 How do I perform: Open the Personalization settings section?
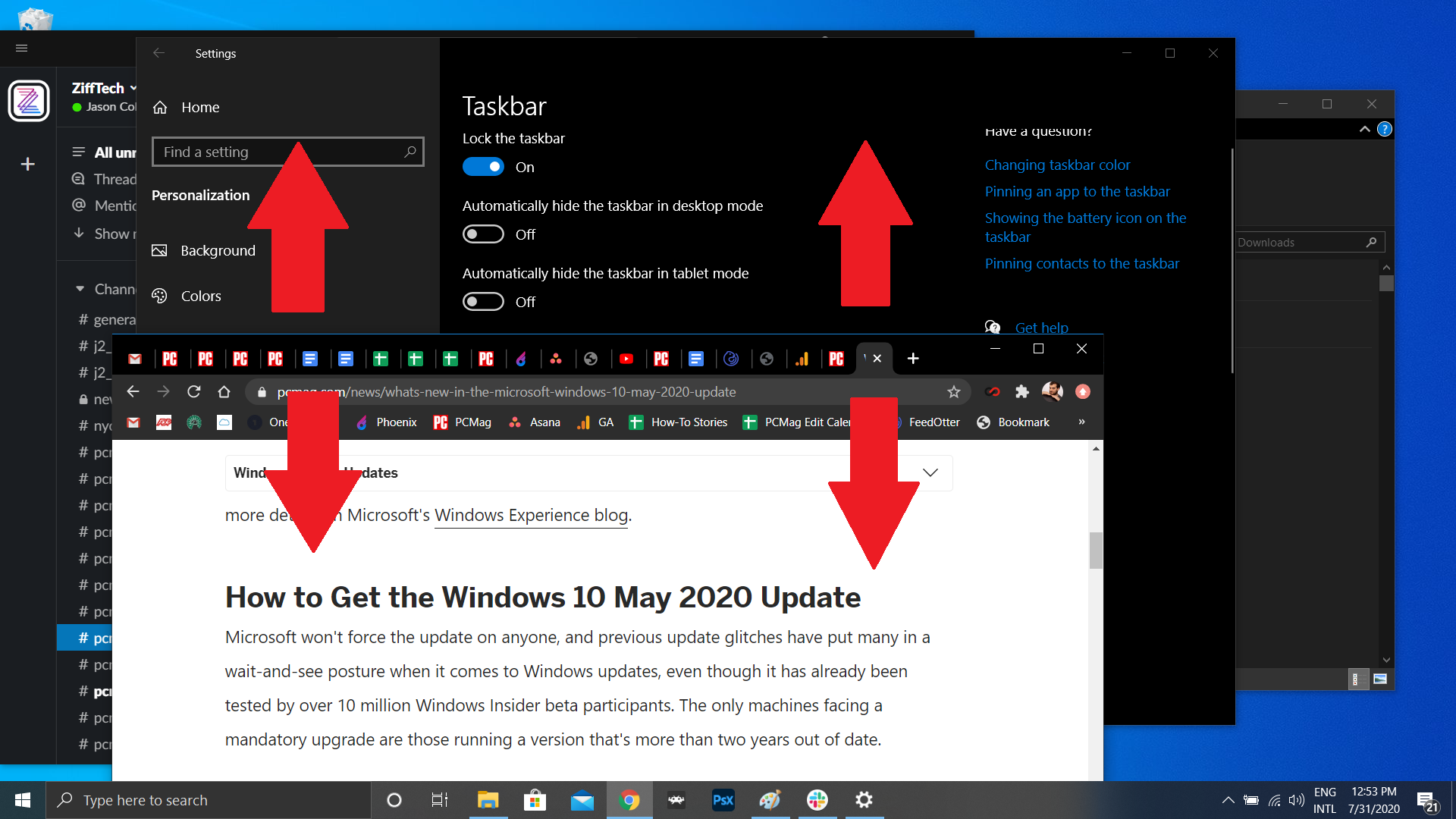click(x=201, y=194)
